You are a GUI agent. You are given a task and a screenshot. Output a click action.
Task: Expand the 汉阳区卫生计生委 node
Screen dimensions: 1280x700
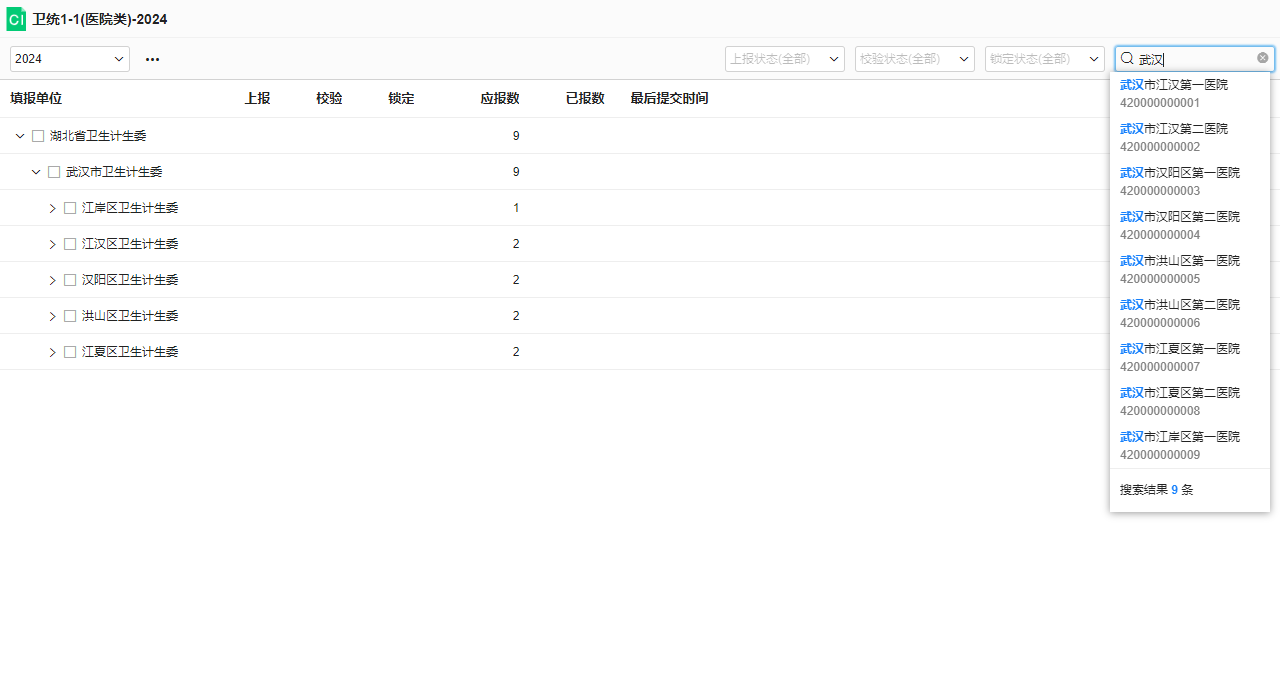[53, 280]
